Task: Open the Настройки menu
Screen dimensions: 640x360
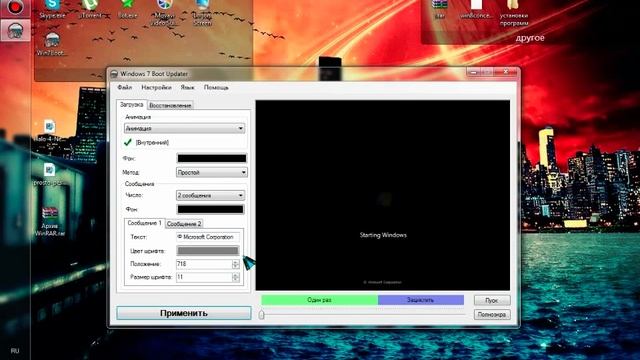Action: (156, 87)
